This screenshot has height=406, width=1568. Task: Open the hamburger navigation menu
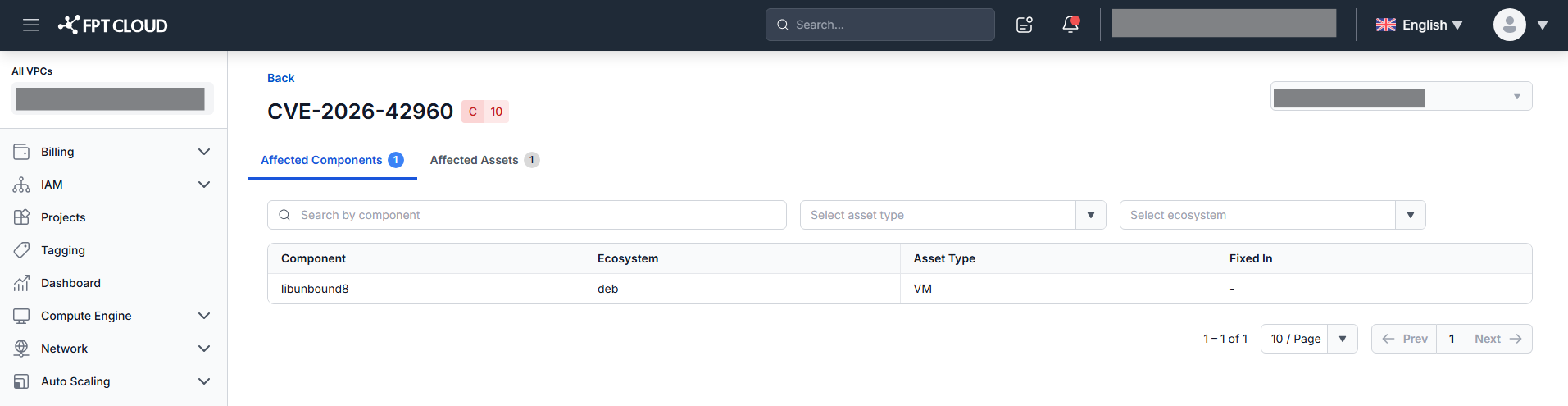click(x=31, y=25)
